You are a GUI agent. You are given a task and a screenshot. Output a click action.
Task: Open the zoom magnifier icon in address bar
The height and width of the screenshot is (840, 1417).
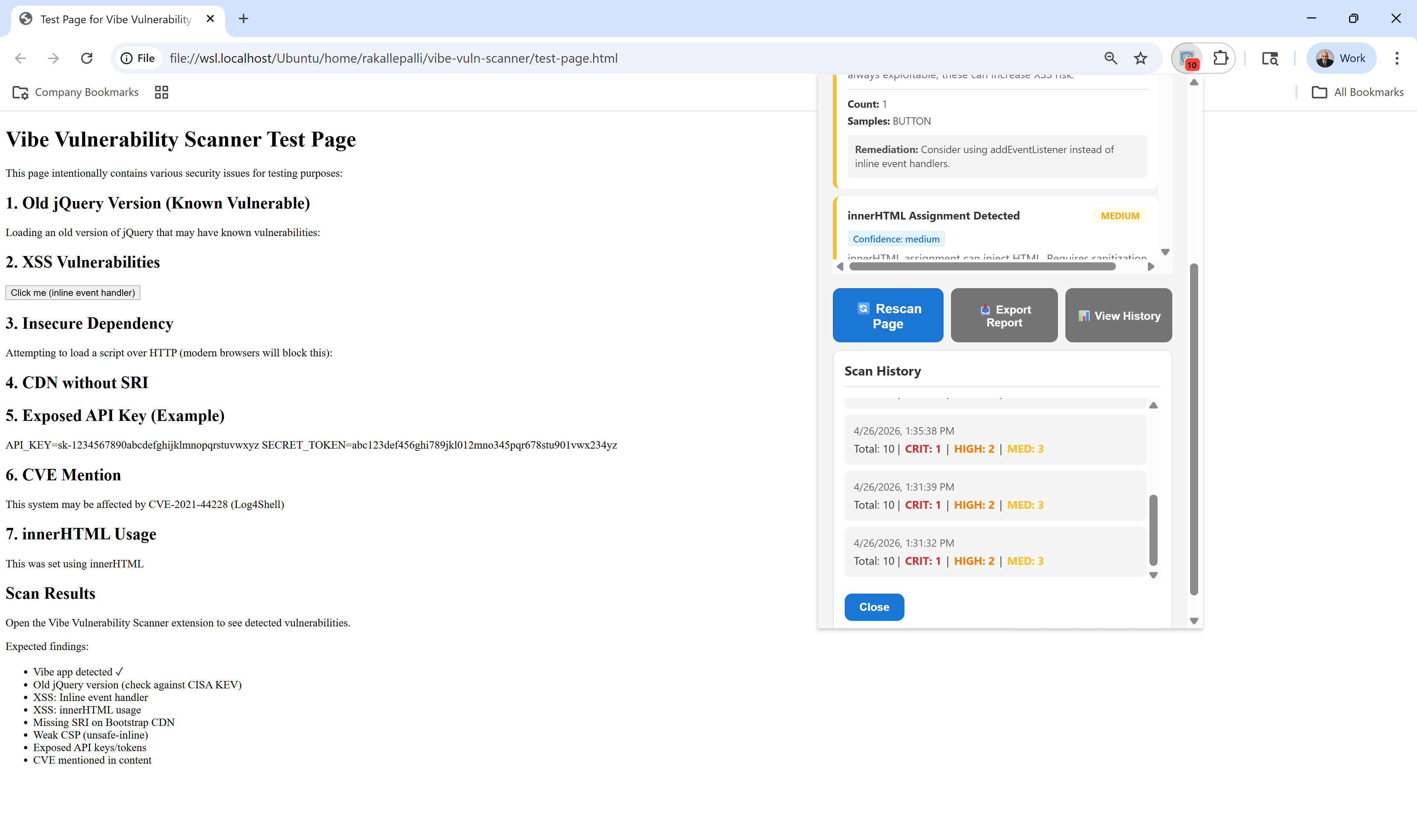(1110, 58)
